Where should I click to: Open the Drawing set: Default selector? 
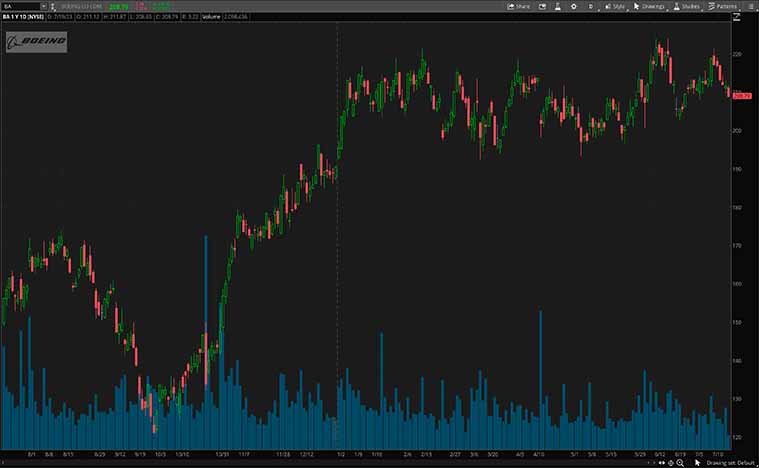point(730,463)
